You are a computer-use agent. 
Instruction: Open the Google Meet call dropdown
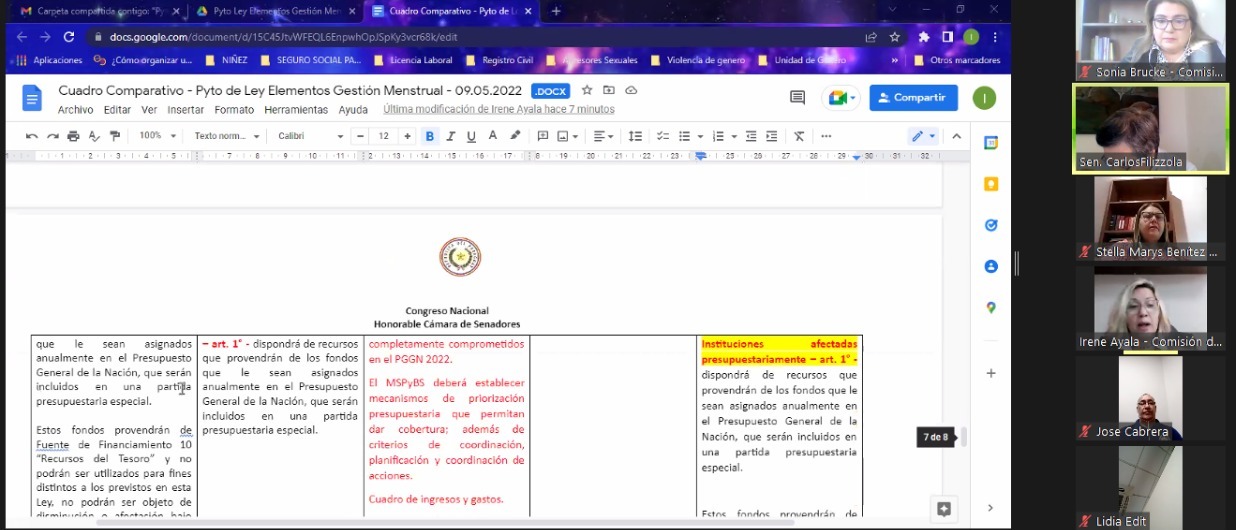pos(840,98)
